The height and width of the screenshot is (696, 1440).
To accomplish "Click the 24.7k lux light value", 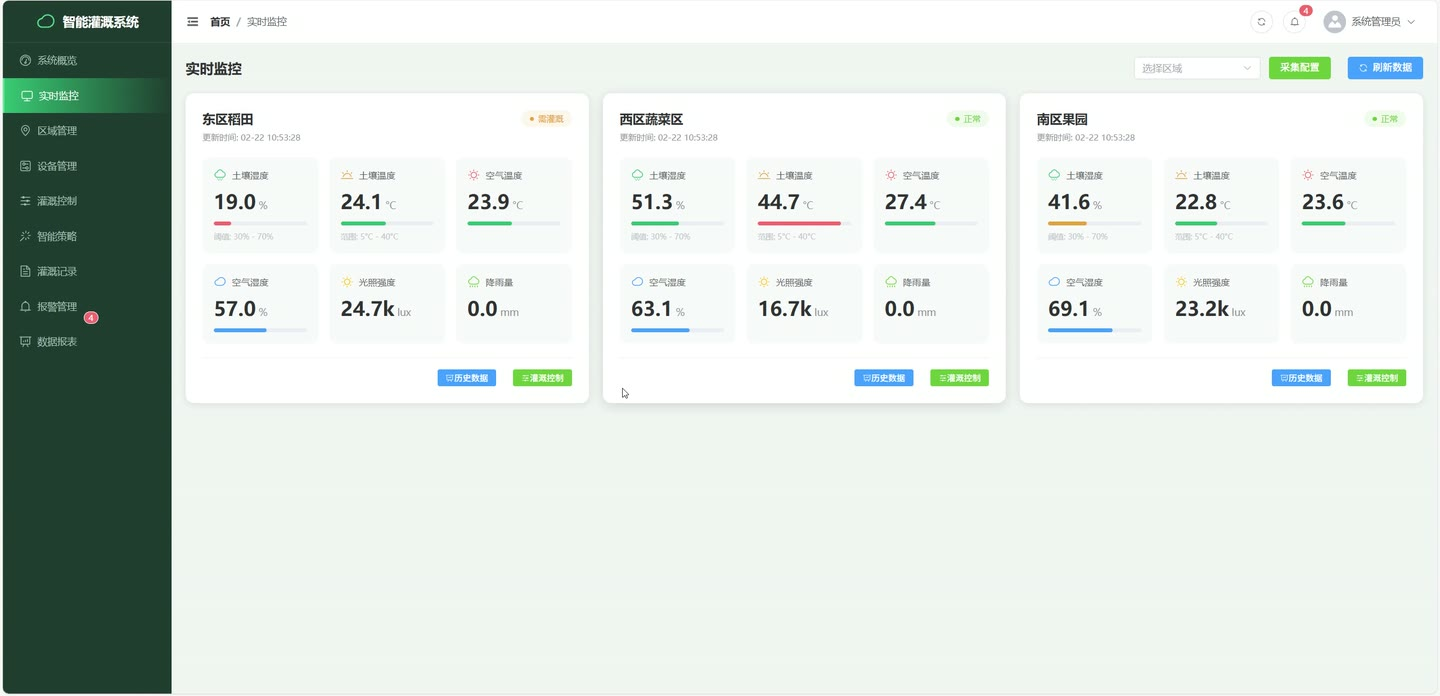I will 376,309.
